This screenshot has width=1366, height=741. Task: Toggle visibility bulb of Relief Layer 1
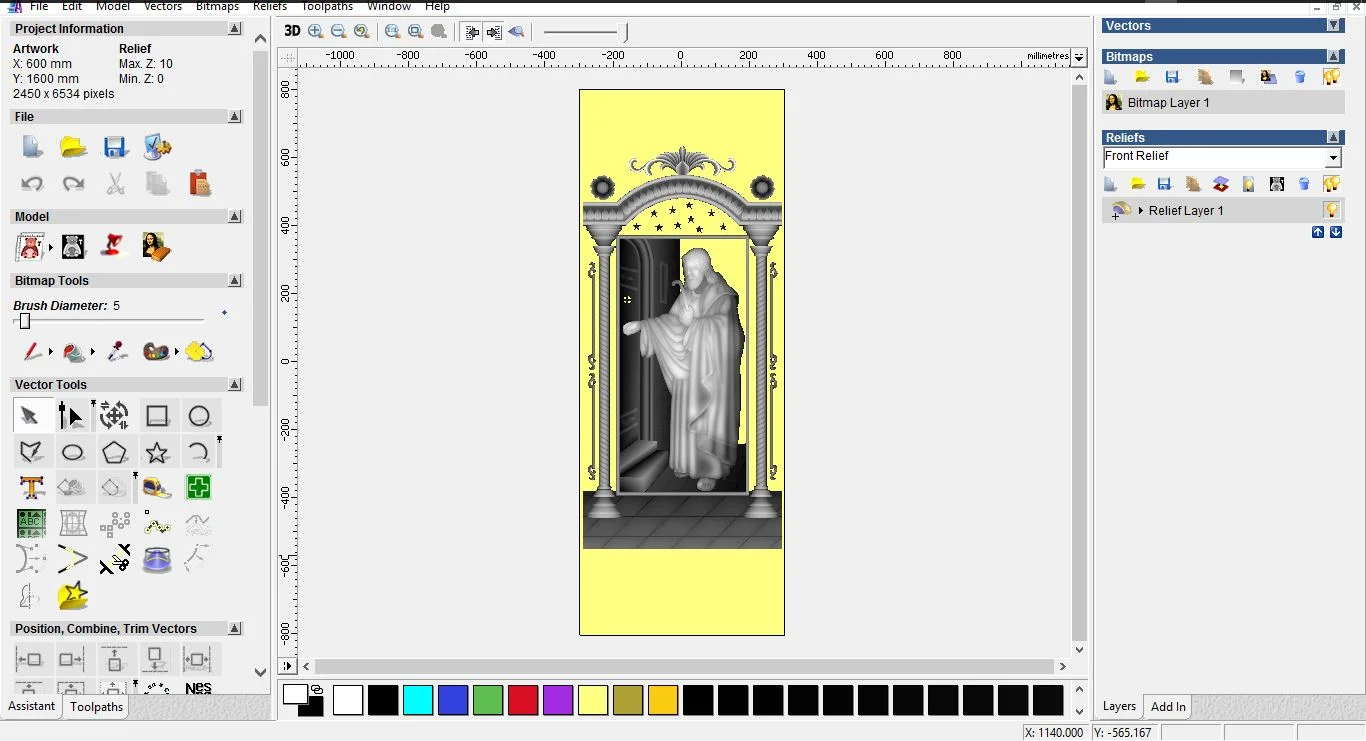(1331, 210)
